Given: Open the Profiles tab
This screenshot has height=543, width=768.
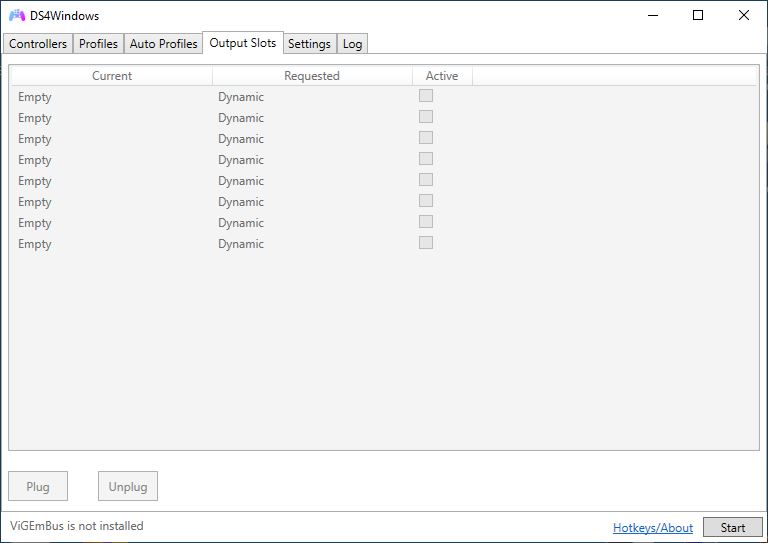Looking at the screenshot, I should click(98, 44).
